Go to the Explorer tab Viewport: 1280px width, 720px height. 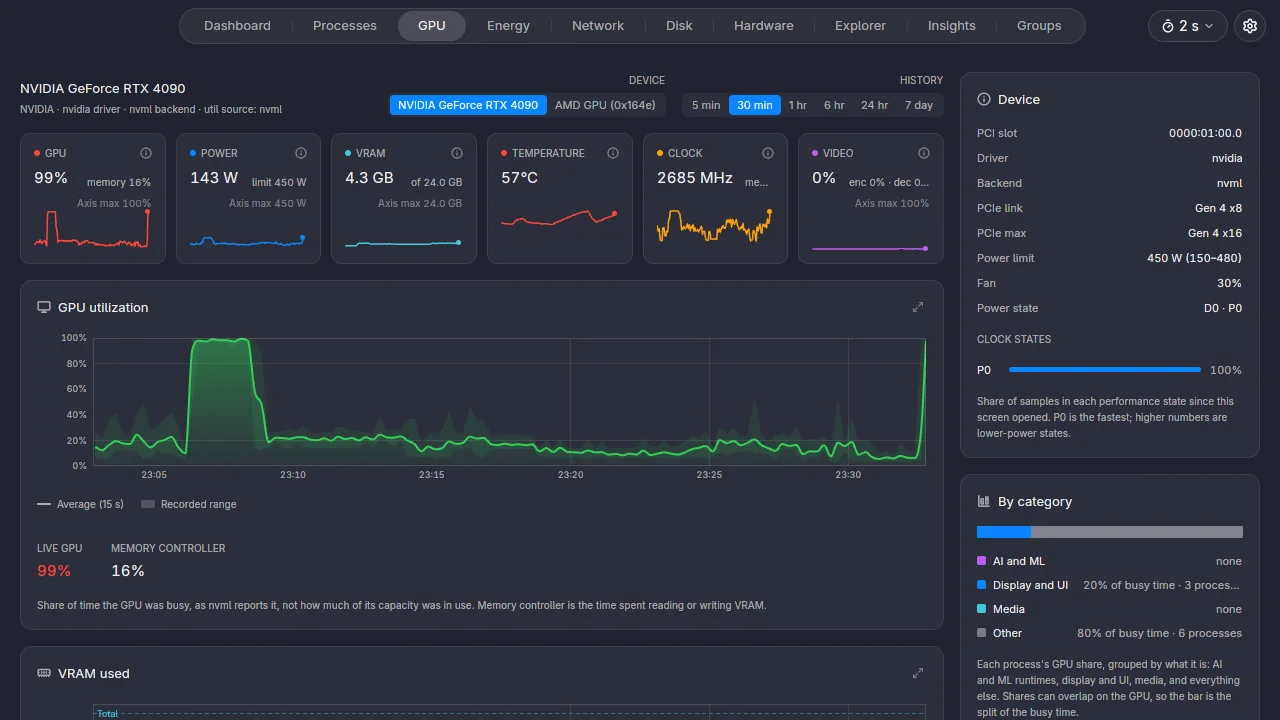click(x=861, y=26)
